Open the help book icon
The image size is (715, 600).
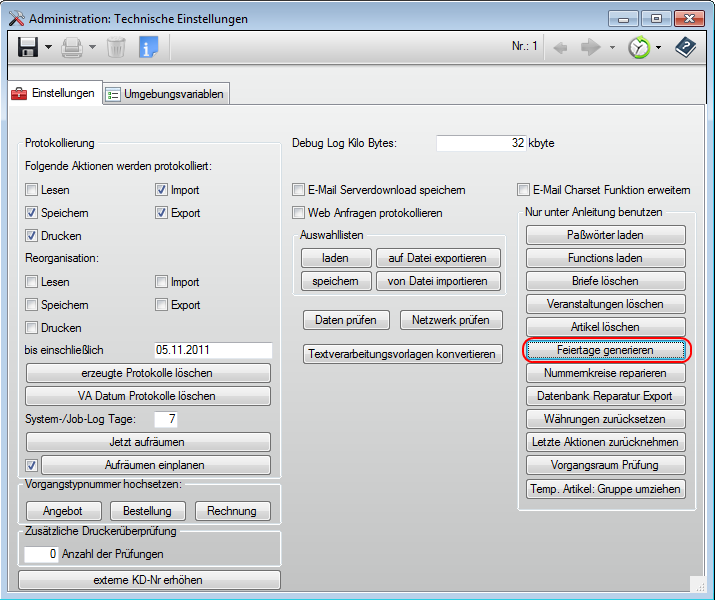click(x=685, y=46)
